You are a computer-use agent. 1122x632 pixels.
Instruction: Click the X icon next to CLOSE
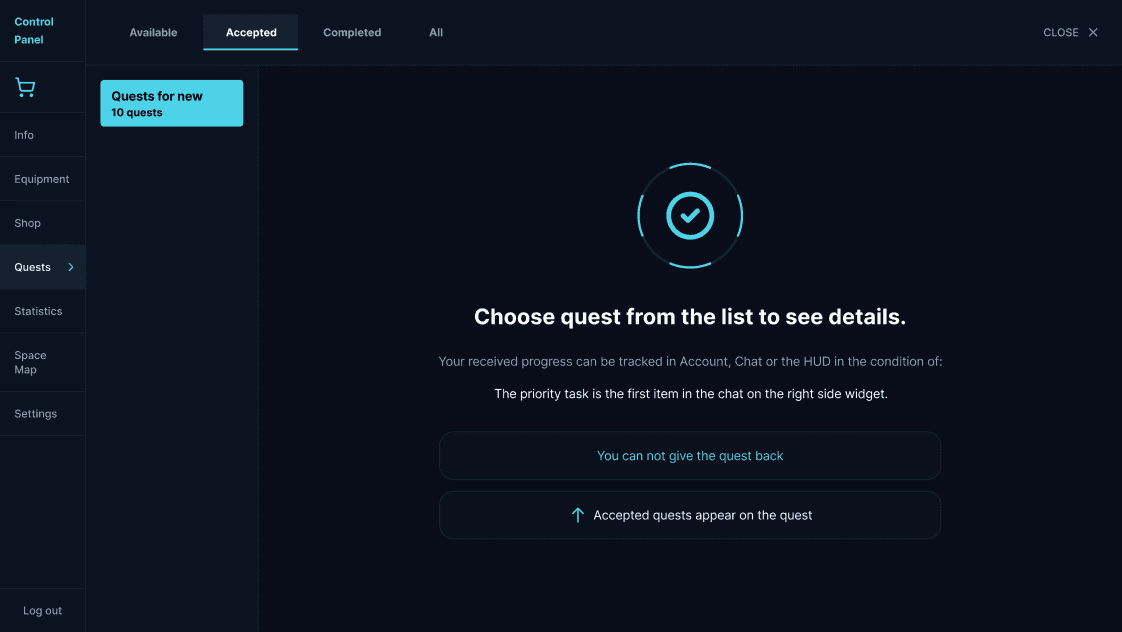[x=1093, y=32]
